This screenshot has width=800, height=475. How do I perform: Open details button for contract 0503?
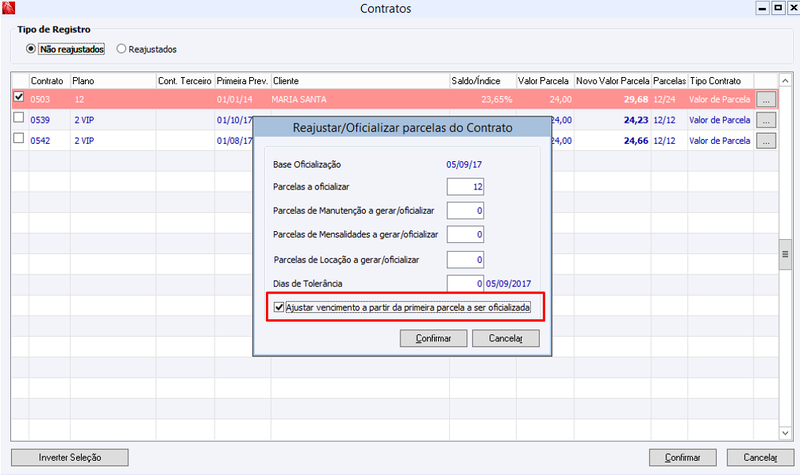[766, 99]
